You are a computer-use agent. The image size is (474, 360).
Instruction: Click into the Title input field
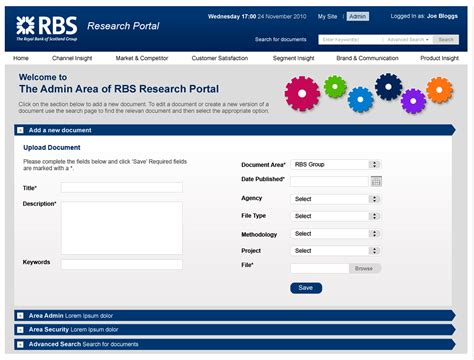pyautogui.click(x=122, y=187)
